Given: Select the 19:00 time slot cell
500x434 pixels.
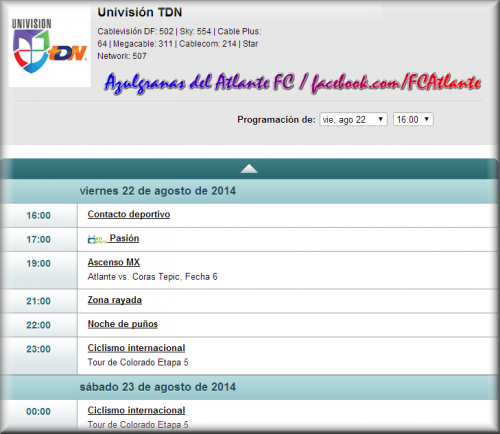Looking at the screenshot, I should click(39, 270).
